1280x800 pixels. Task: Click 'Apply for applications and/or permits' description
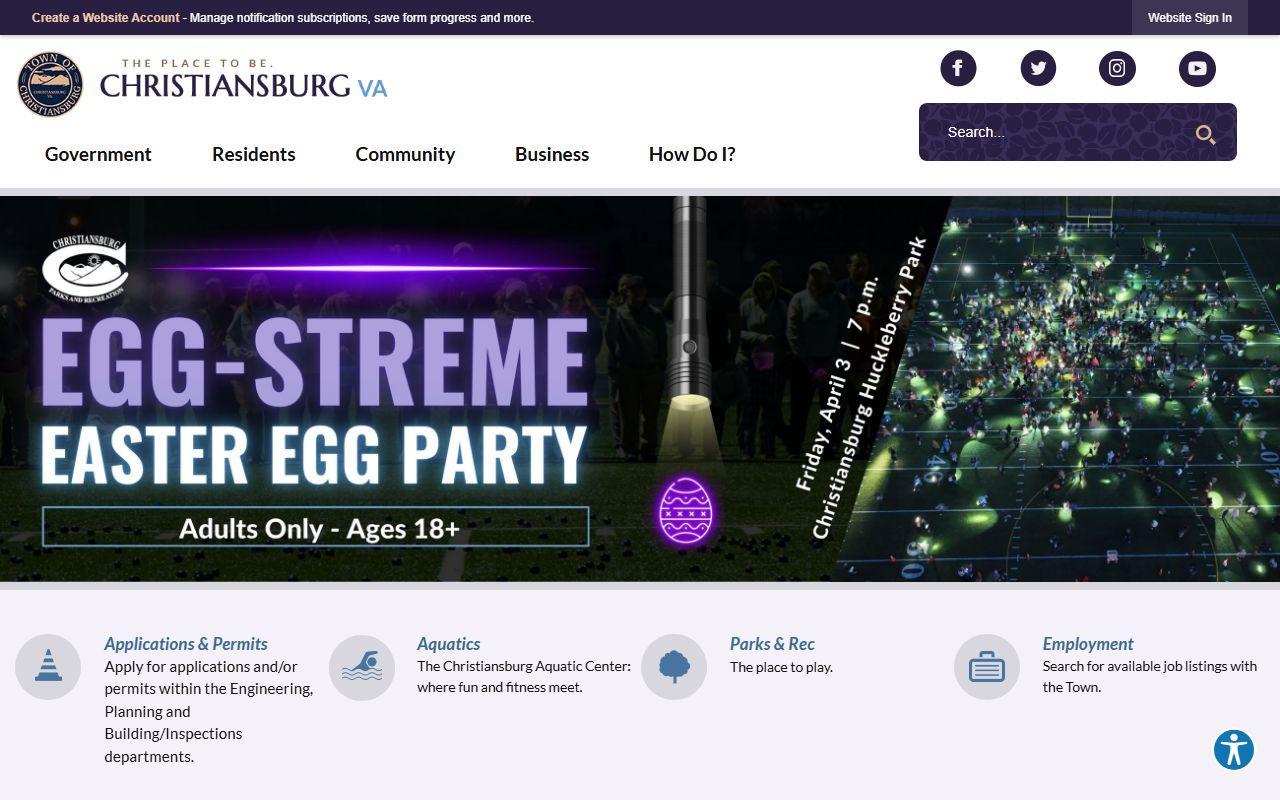click(x=208, y=711)
